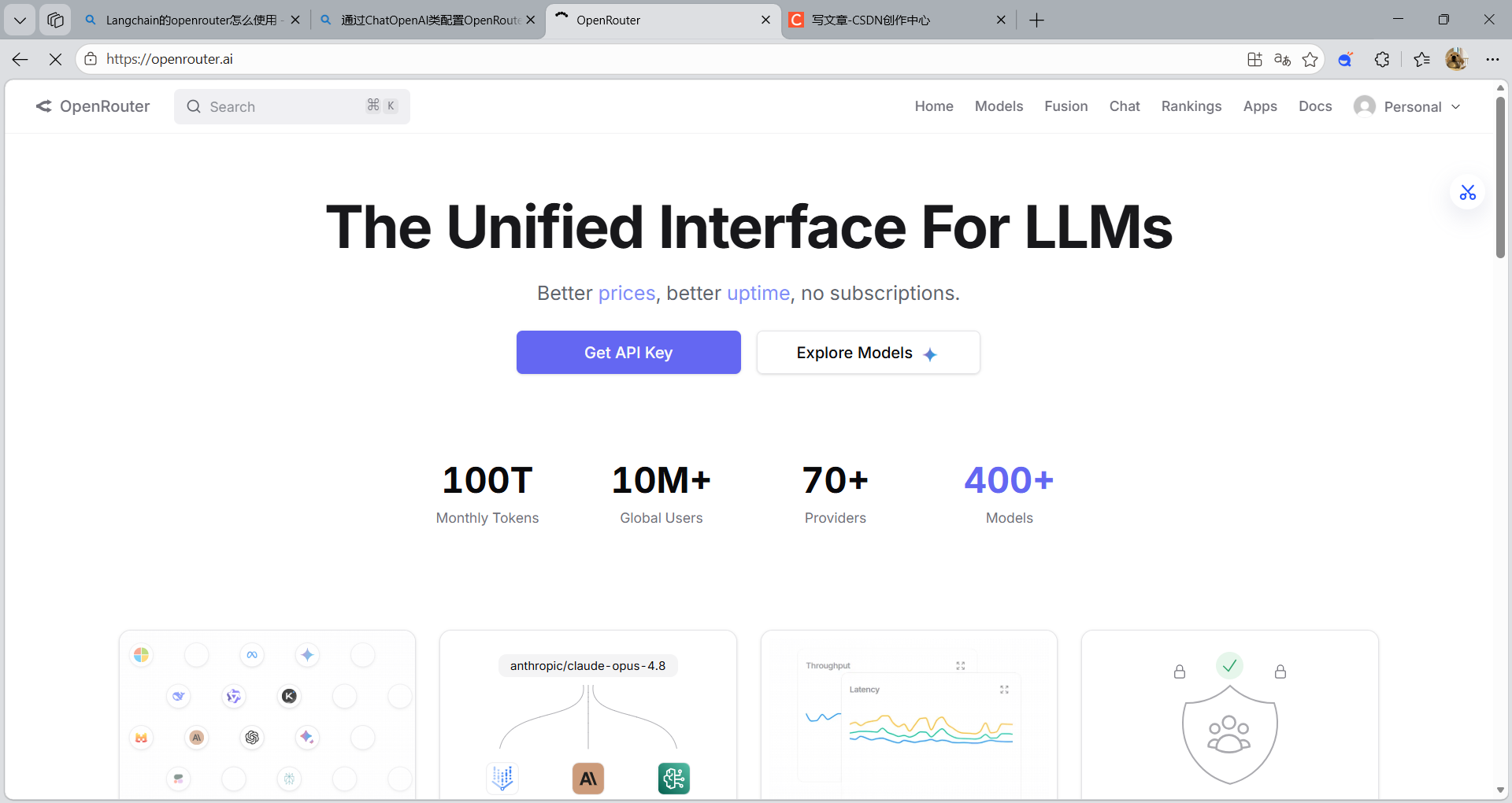Open the Fusion nav item
Viewport: 1512px width, 803px height.
click(1066, 106)
